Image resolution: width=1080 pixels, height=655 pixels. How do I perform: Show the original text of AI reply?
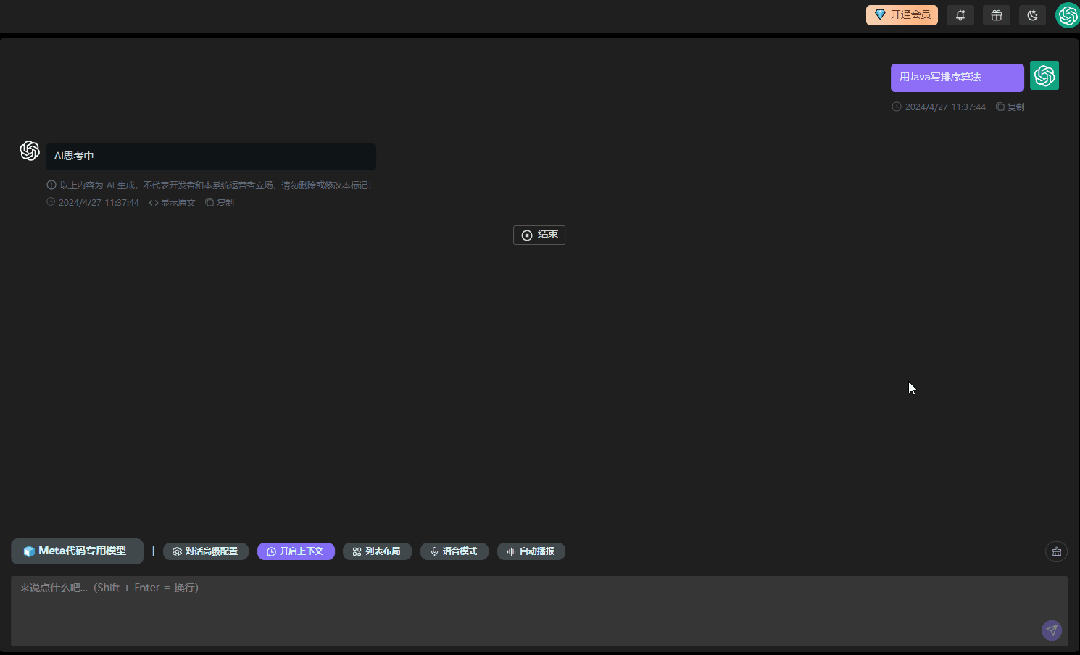pos(172,202)
